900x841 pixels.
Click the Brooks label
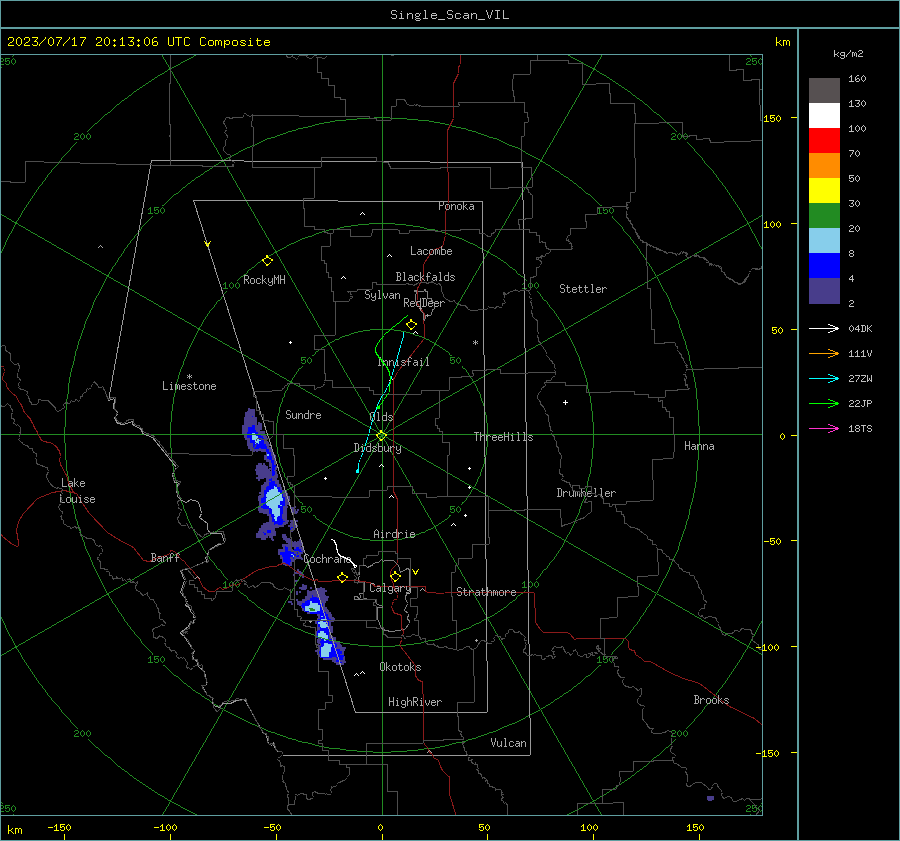[711, 700]
